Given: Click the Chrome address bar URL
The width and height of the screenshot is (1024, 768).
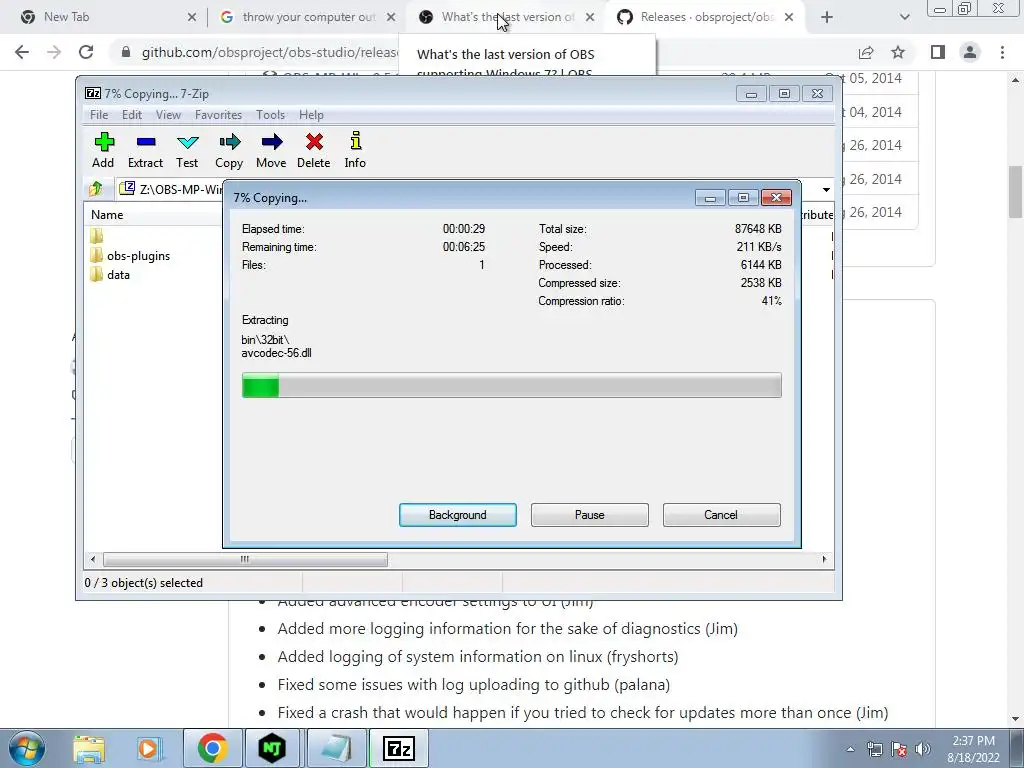Looking at the screenshot, I should click(269, 52).
